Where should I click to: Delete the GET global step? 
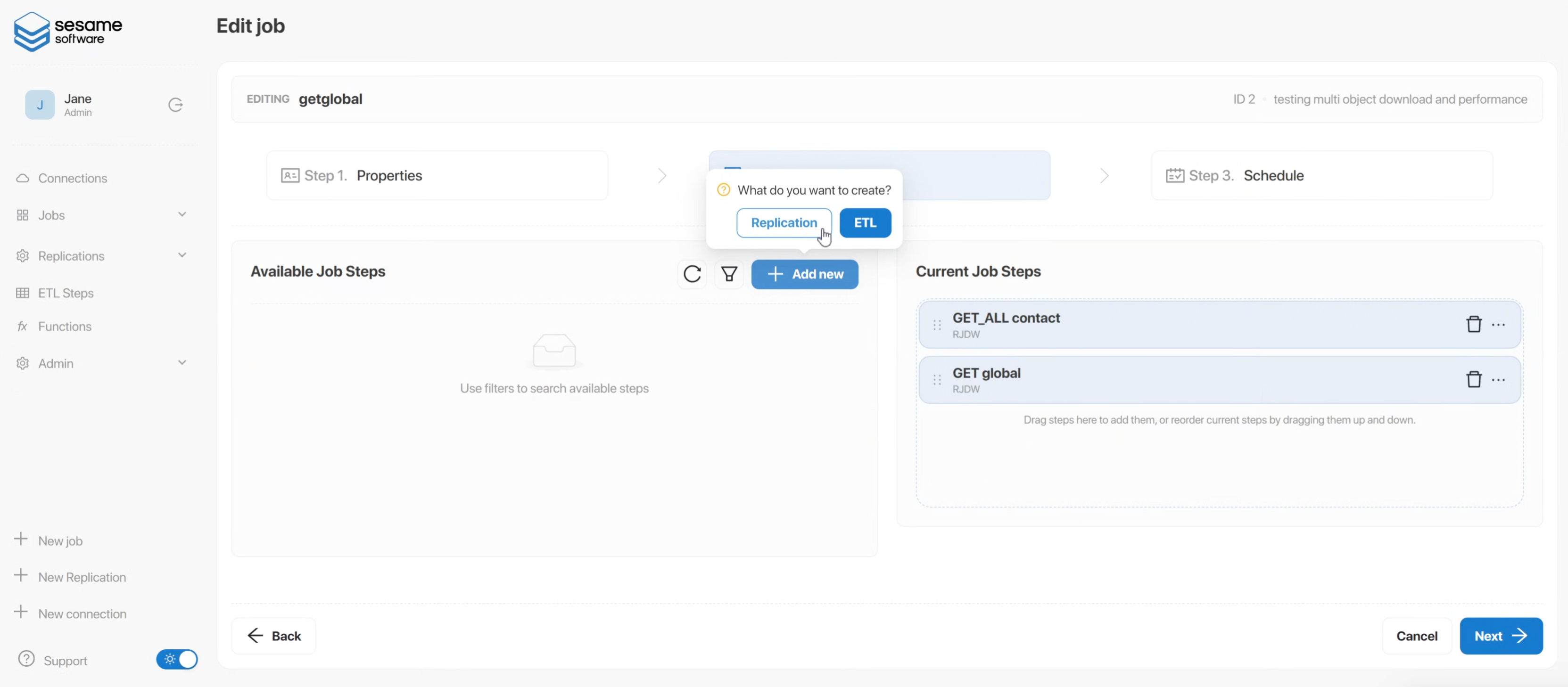coord(1474,380)
